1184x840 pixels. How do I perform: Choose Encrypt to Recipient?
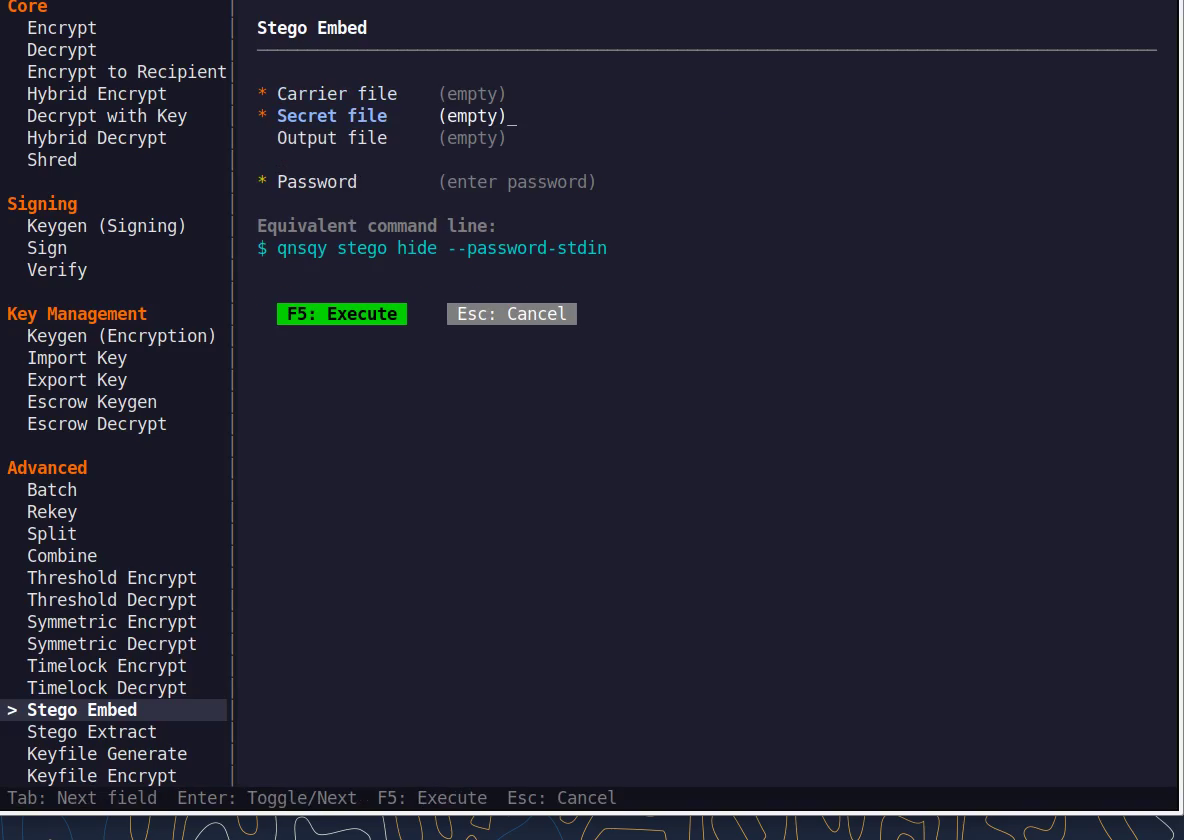tap(127, 72)
